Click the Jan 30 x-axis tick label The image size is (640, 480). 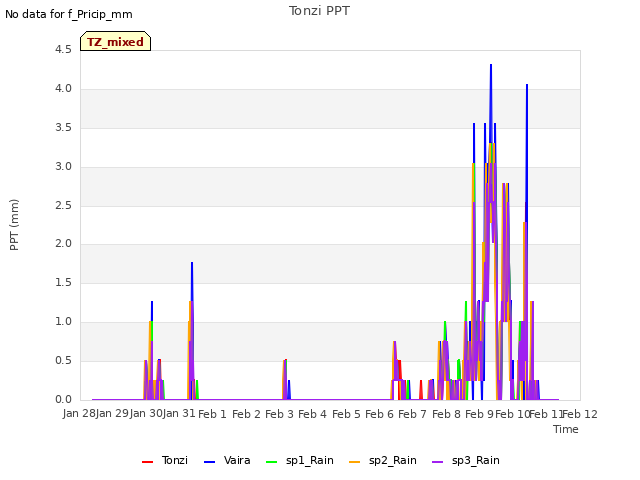(146, 414)
